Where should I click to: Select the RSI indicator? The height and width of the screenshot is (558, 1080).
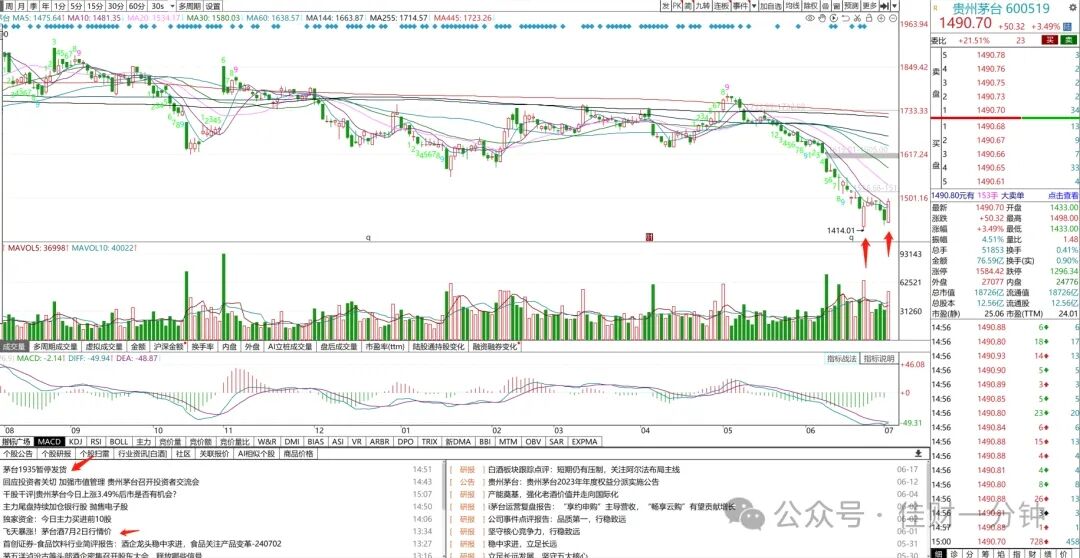96,441
